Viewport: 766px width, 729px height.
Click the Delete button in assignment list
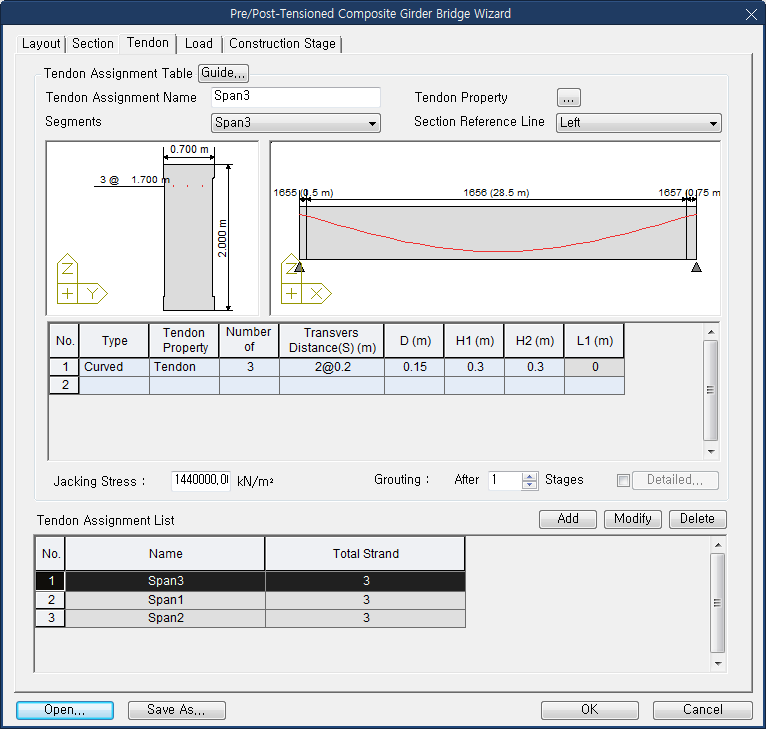click(x=697, y=519)
